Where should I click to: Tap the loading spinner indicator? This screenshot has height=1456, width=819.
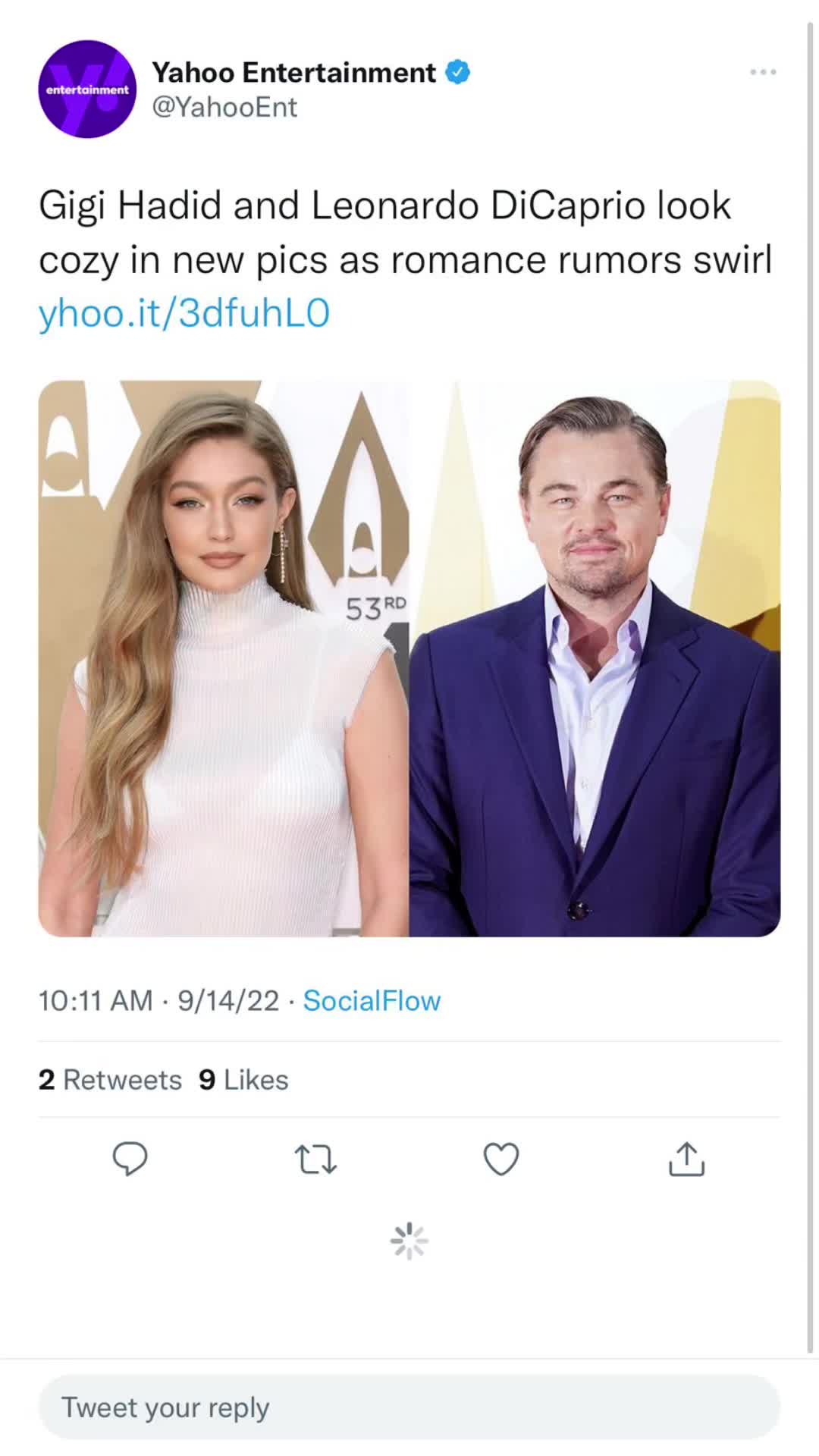pos(409,1241)
